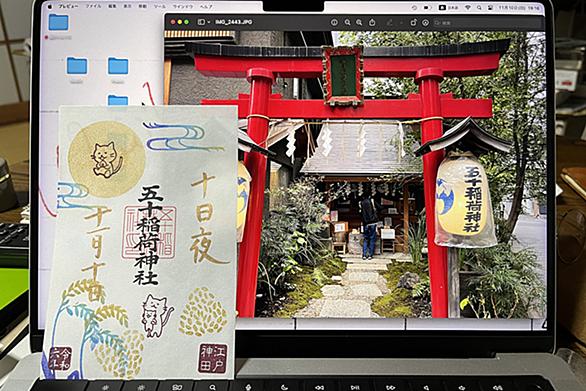Expand the highlight color options chevron

click(401, 23)
